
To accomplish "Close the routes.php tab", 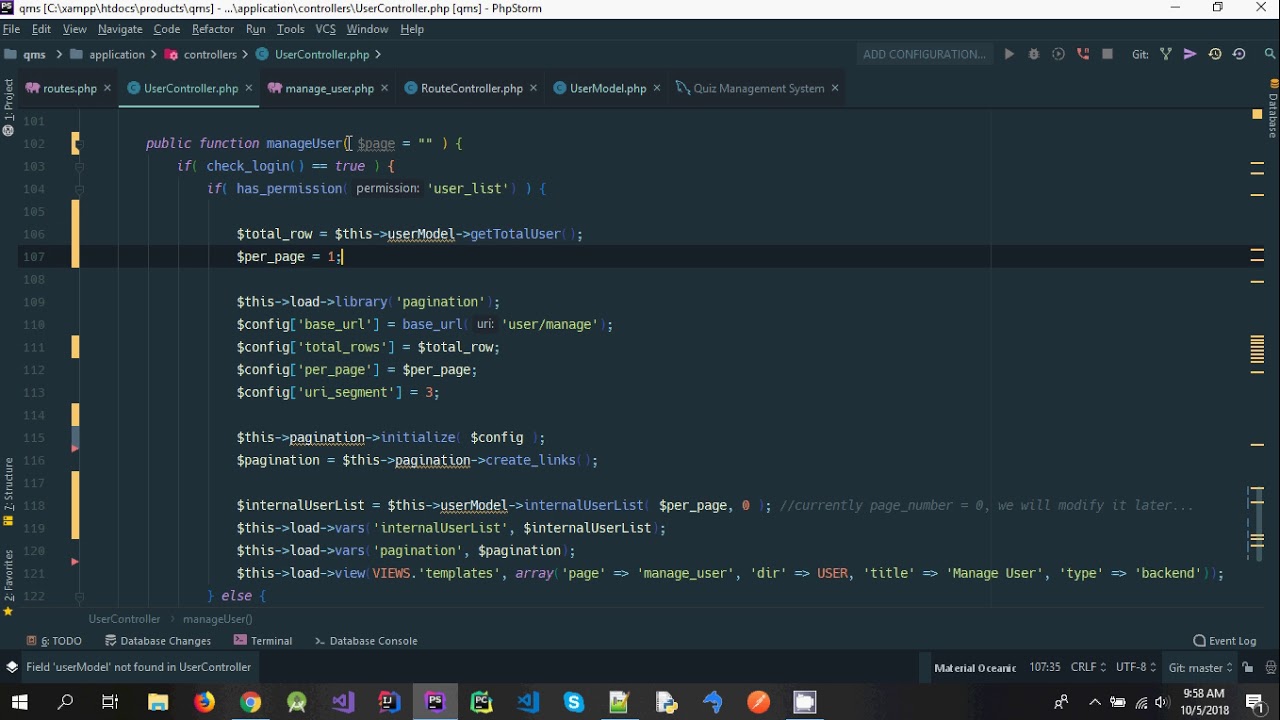I will 107,88.
